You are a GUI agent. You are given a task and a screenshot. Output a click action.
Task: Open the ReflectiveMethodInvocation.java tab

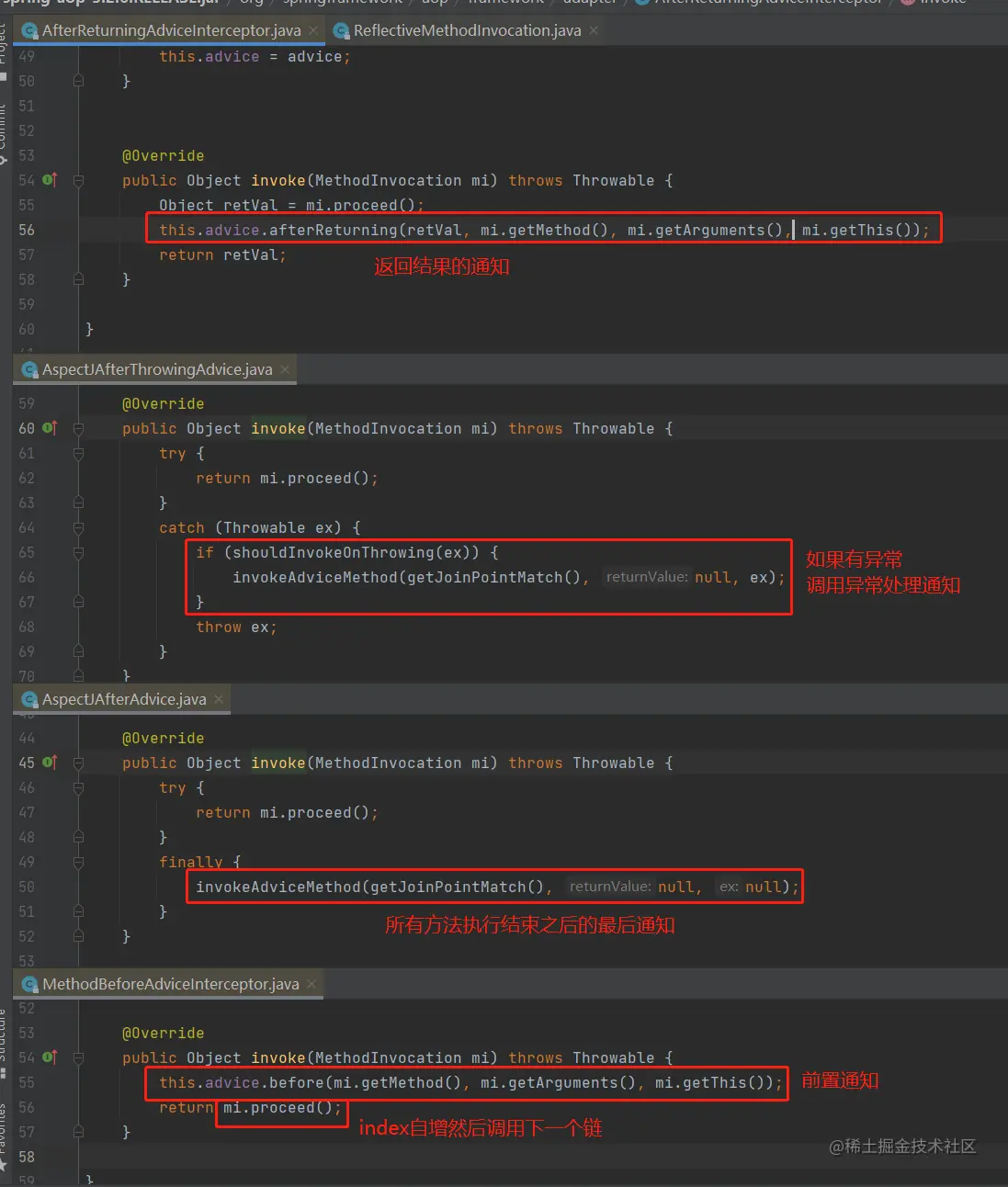pos(467,30)
